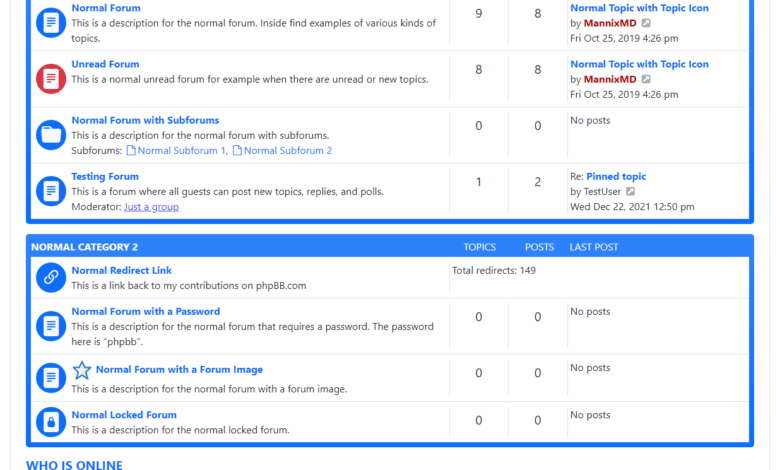The width and height of the screenshot is (780, 470).
Task: Open the Unread Forum link
Action: 105,64
